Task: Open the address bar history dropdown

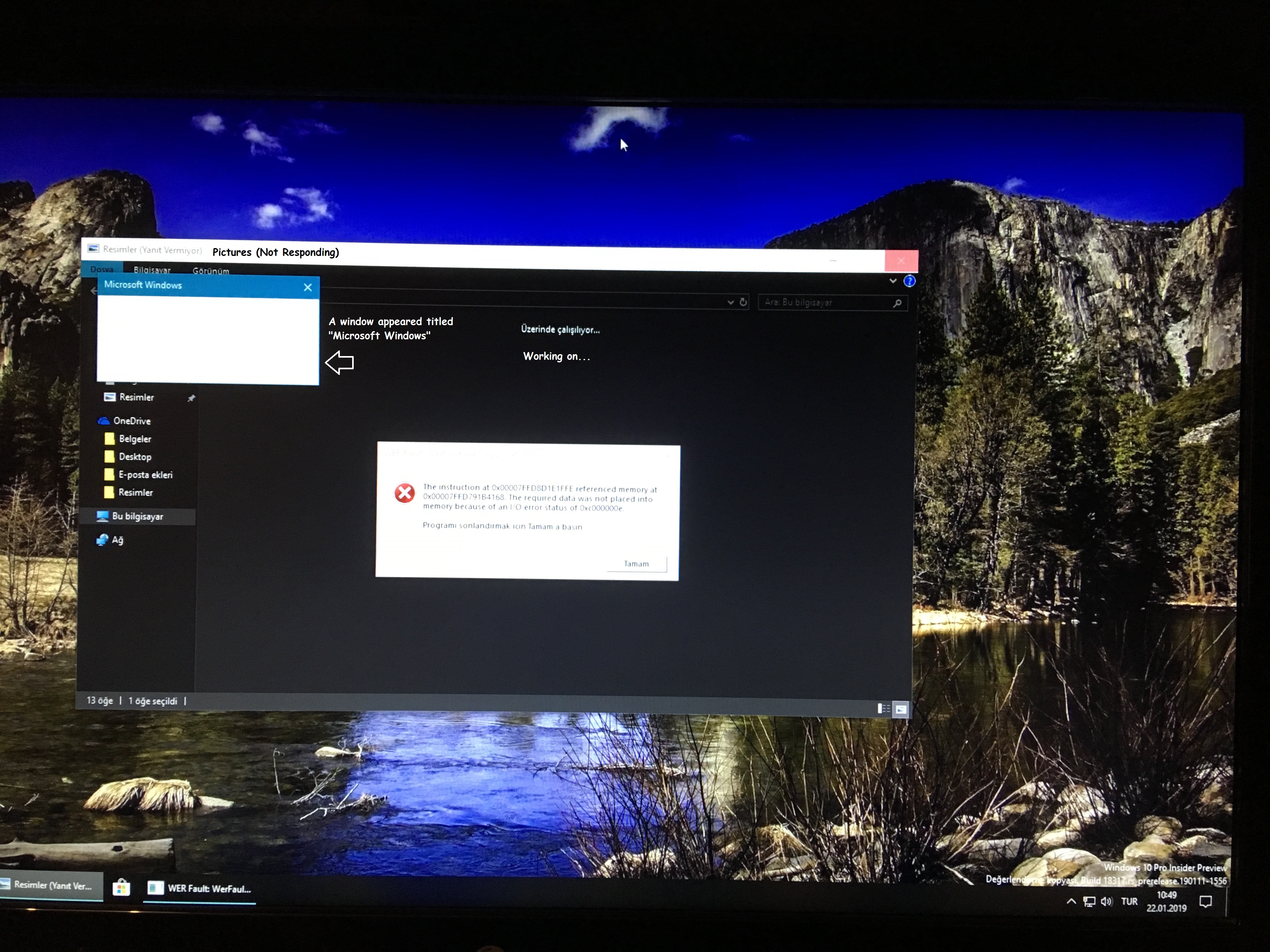Action: pos(730,302)
